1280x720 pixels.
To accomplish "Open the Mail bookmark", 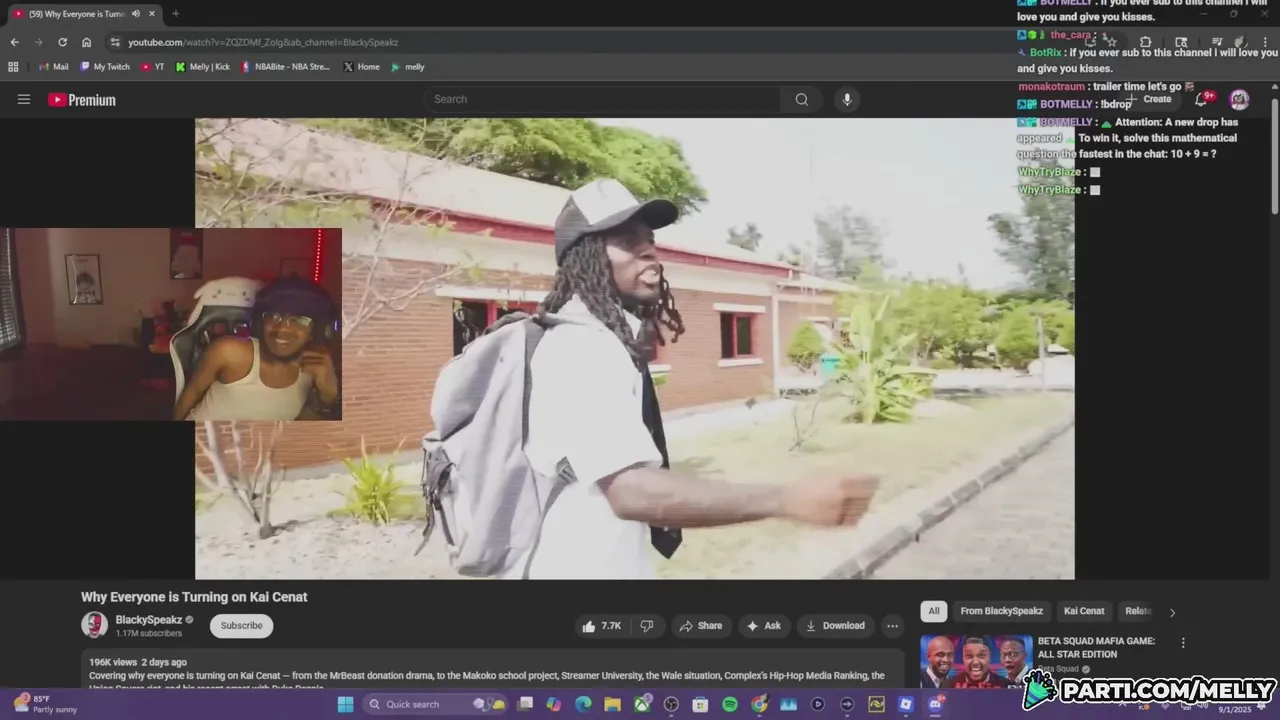I will 53,67.
